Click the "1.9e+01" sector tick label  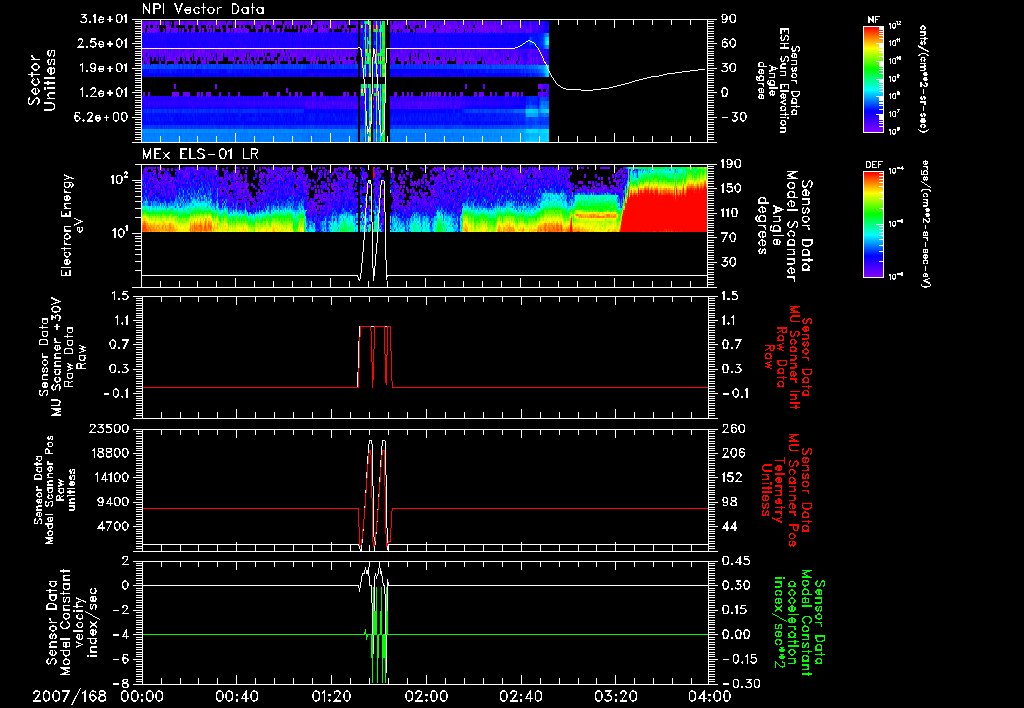[x=104, y=68]
